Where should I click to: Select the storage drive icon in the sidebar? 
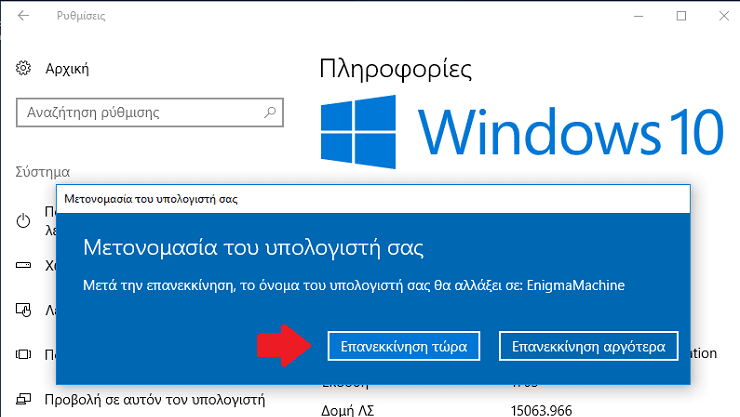[23, 265]
